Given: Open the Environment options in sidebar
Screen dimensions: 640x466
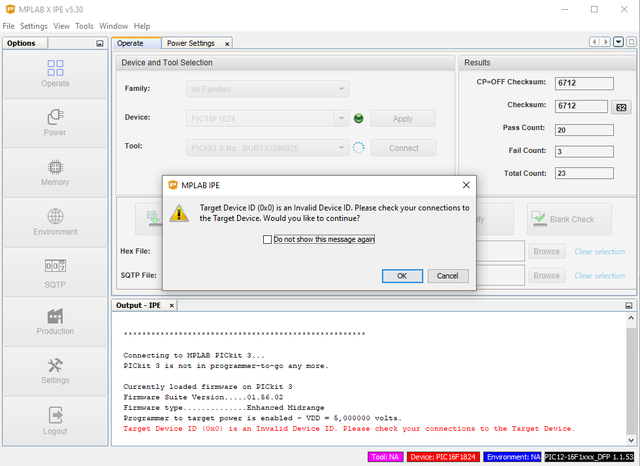Looking at the screenshot, I should pyautogui.click(x=55, y=222).
